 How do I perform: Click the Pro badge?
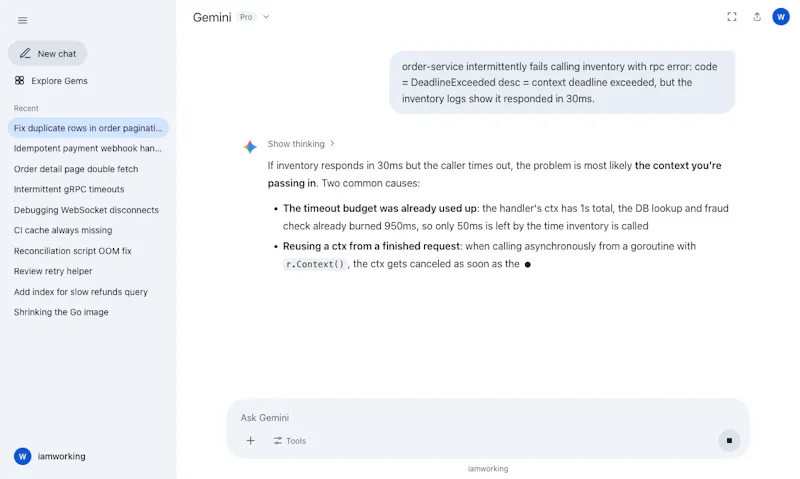point(246,17)
